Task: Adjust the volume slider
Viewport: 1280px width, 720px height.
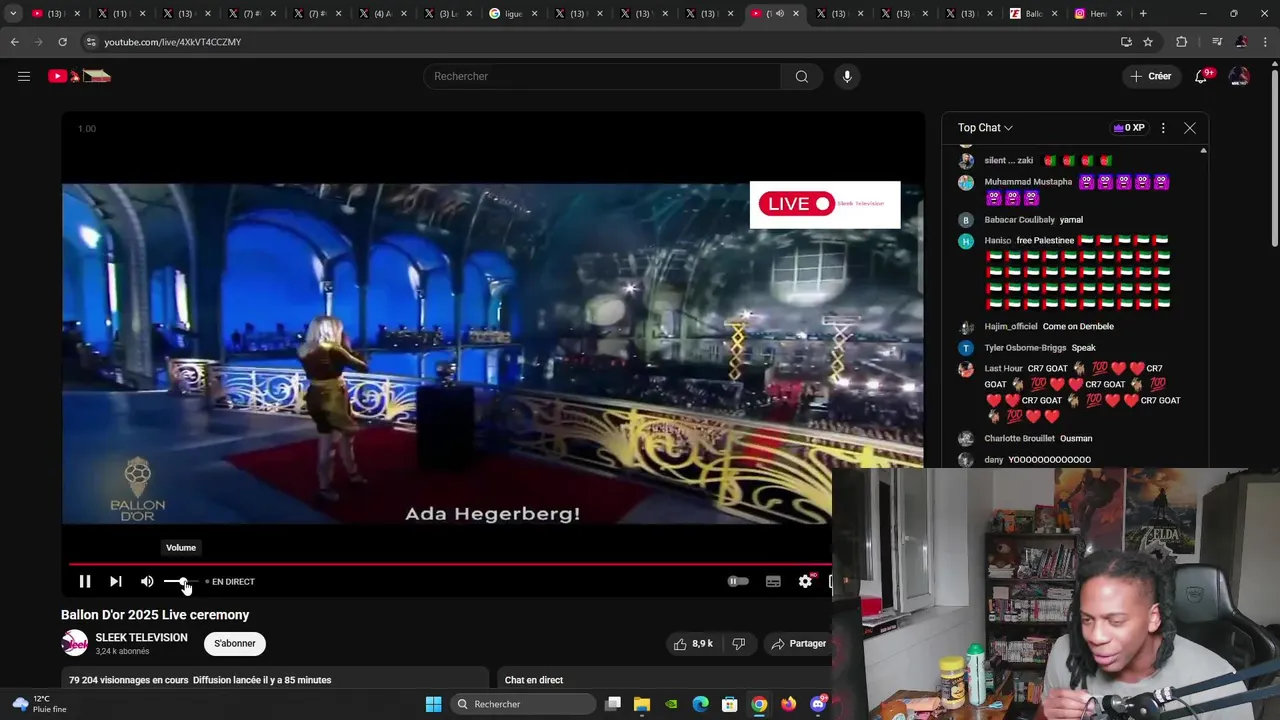Action: pos(181,581)
